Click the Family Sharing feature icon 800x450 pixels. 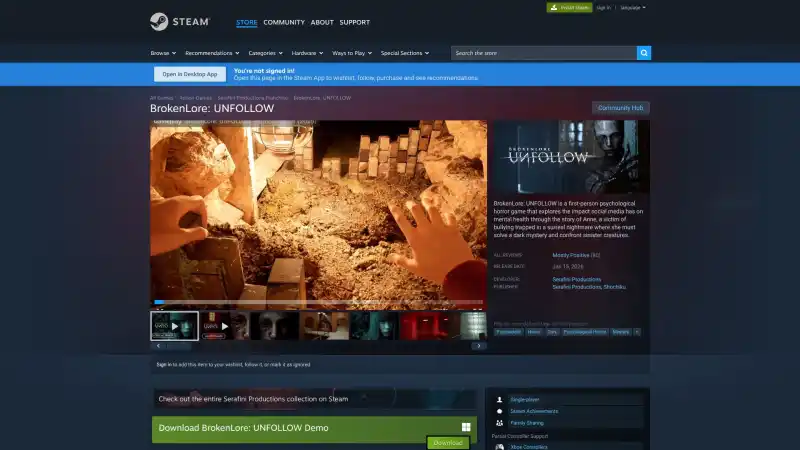pyautogui.click(x=499, y=423)
